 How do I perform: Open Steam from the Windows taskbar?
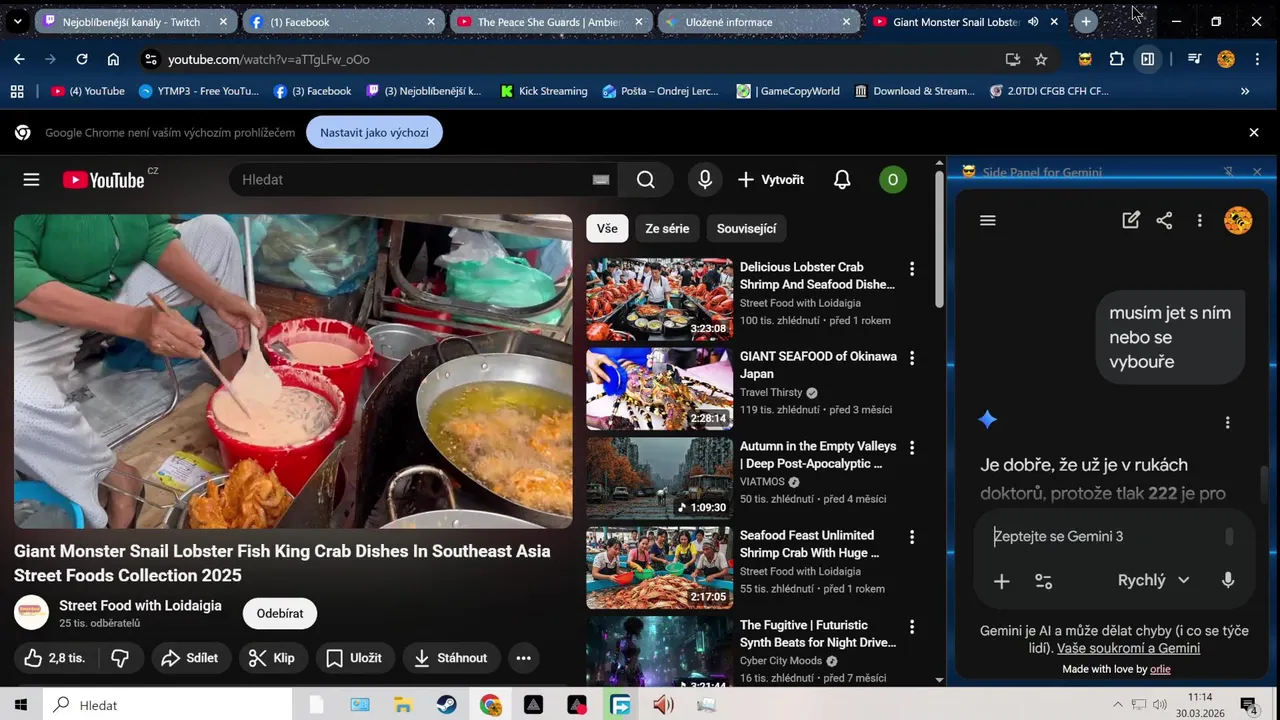pyautogui.click(x=446, y=705)
